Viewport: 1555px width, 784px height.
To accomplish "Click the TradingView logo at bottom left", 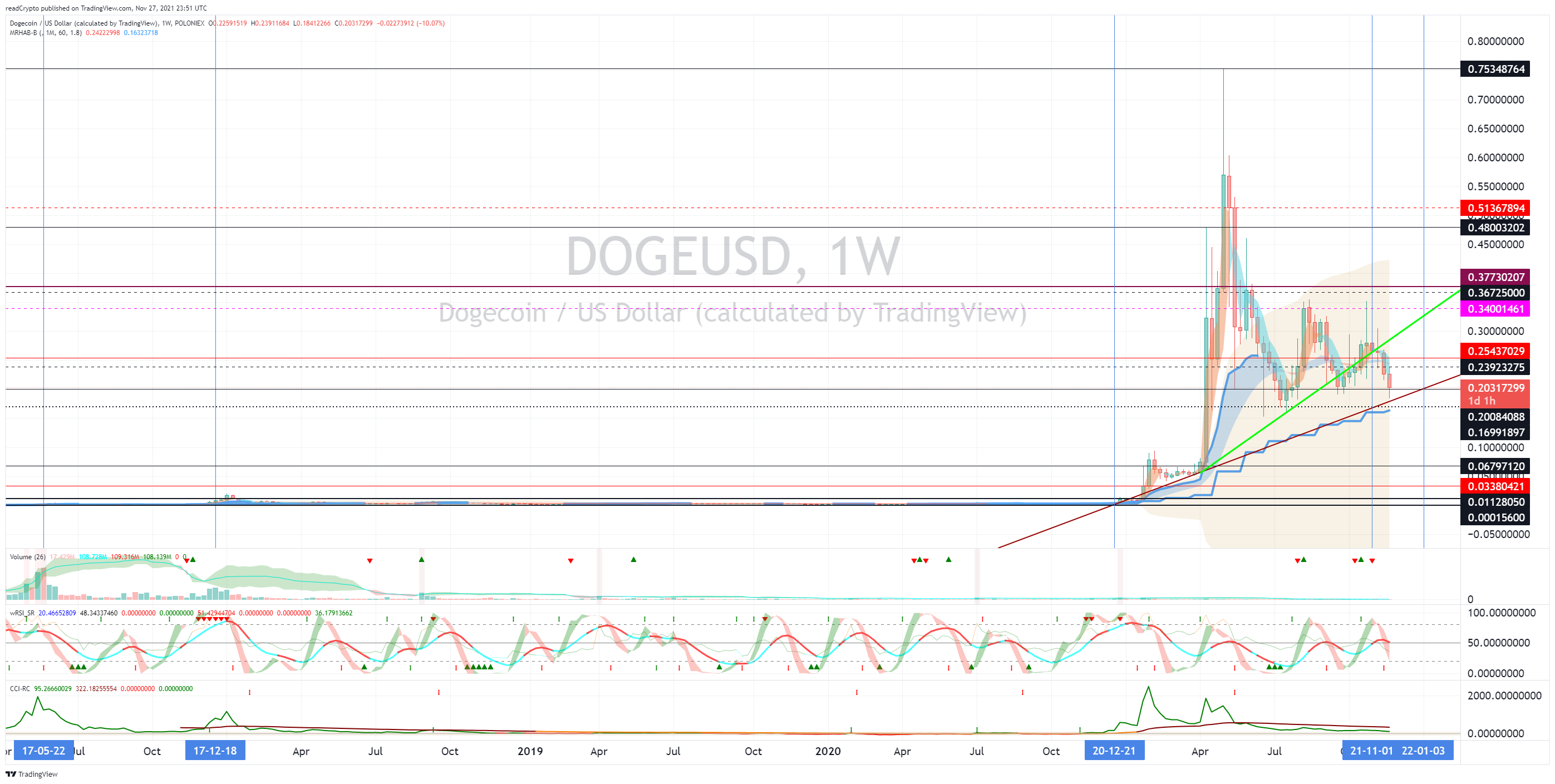I will 31,774.
